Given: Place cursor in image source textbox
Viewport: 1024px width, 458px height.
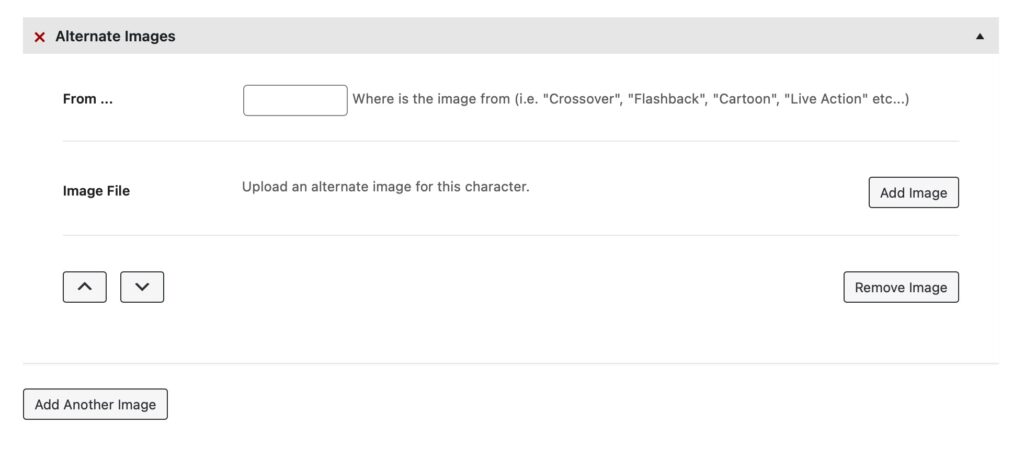Looking at the screenshot, I should (295, 100).
